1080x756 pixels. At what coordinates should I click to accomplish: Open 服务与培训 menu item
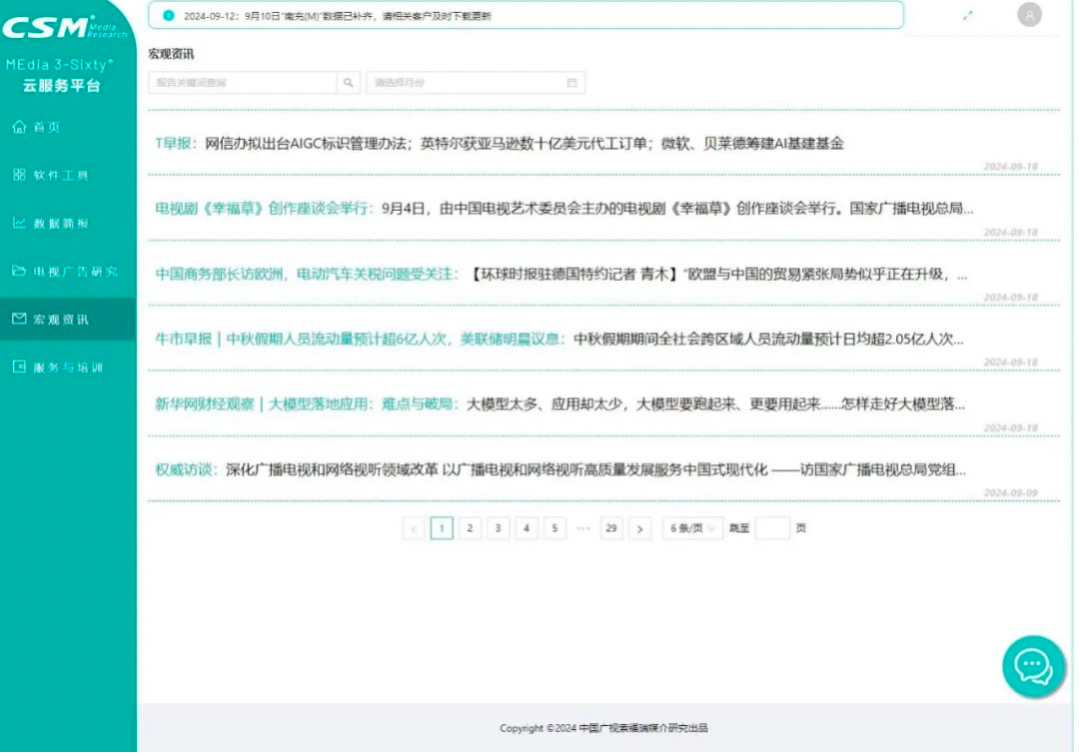68,367
